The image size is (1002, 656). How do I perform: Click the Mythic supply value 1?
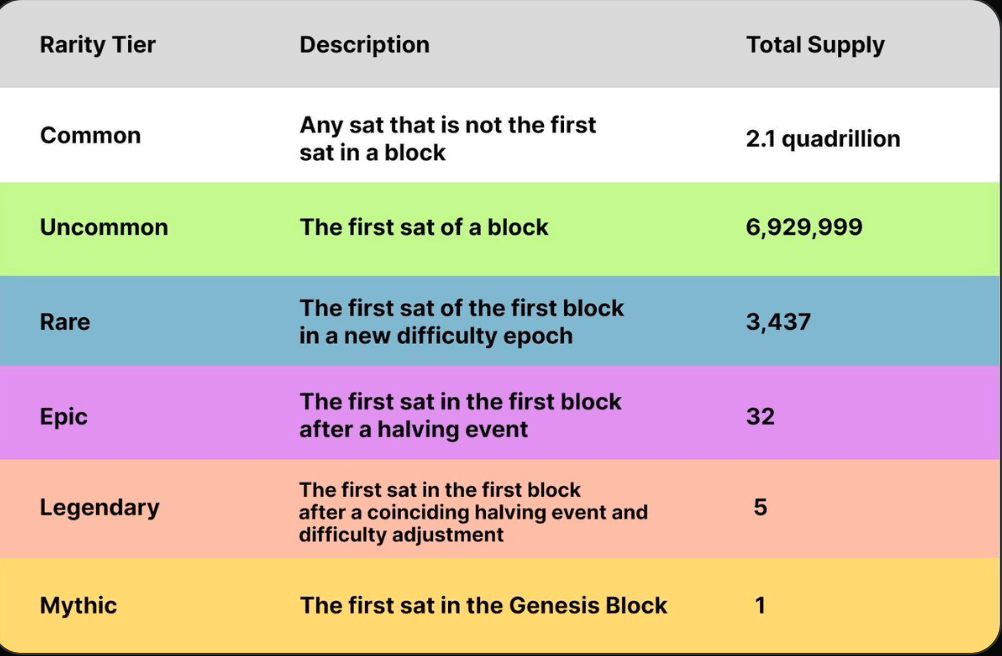coord(760,605)
